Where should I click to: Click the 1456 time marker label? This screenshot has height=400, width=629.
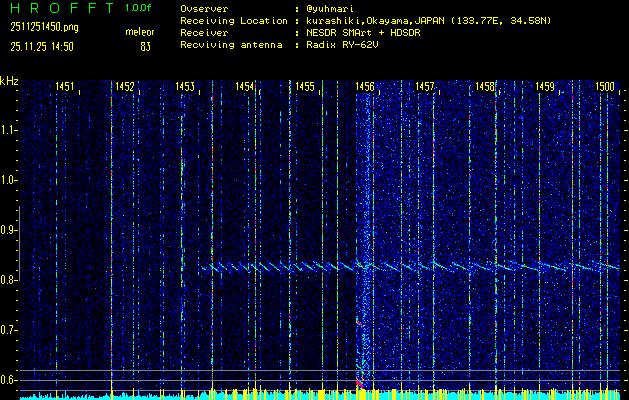[x=365, y=87]
